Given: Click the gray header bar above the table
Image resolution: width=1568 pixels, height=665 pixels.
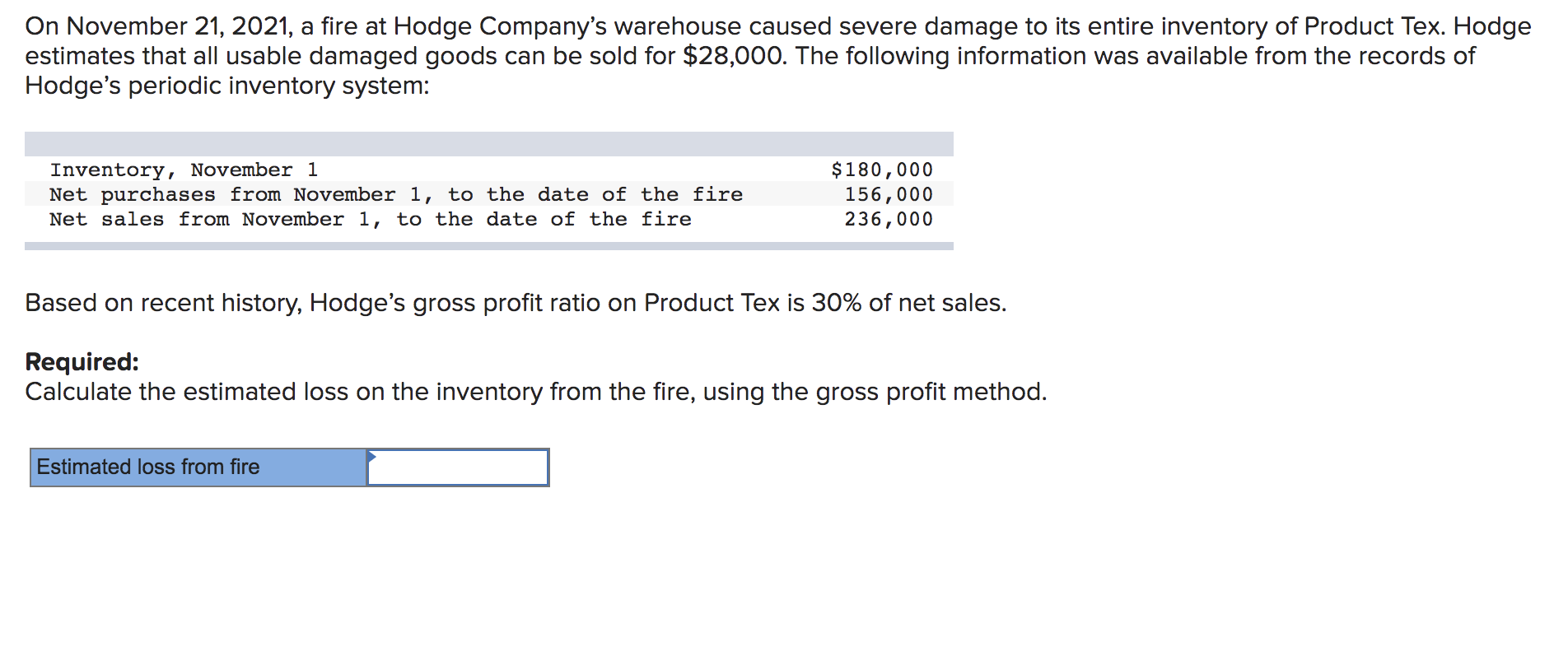Looking at the screenshot, I should tap(488, 144).
